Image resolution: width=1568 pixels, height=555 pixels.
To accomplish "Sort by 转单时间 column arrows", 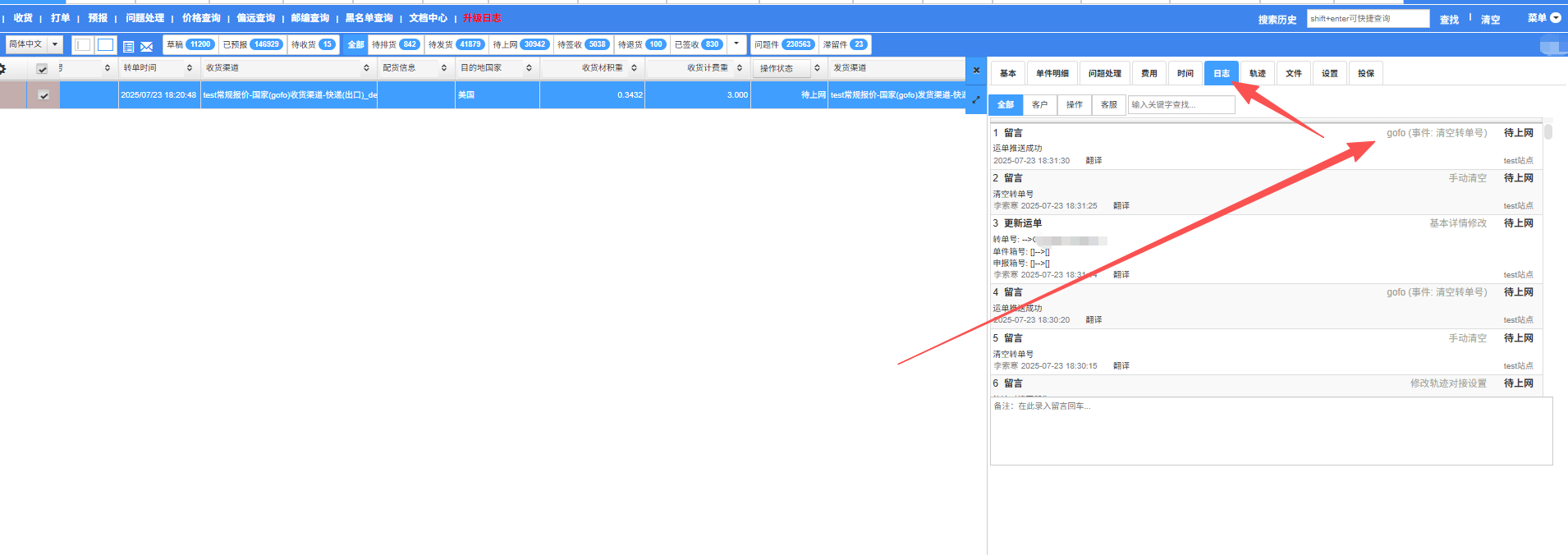I will coord(190,68).
